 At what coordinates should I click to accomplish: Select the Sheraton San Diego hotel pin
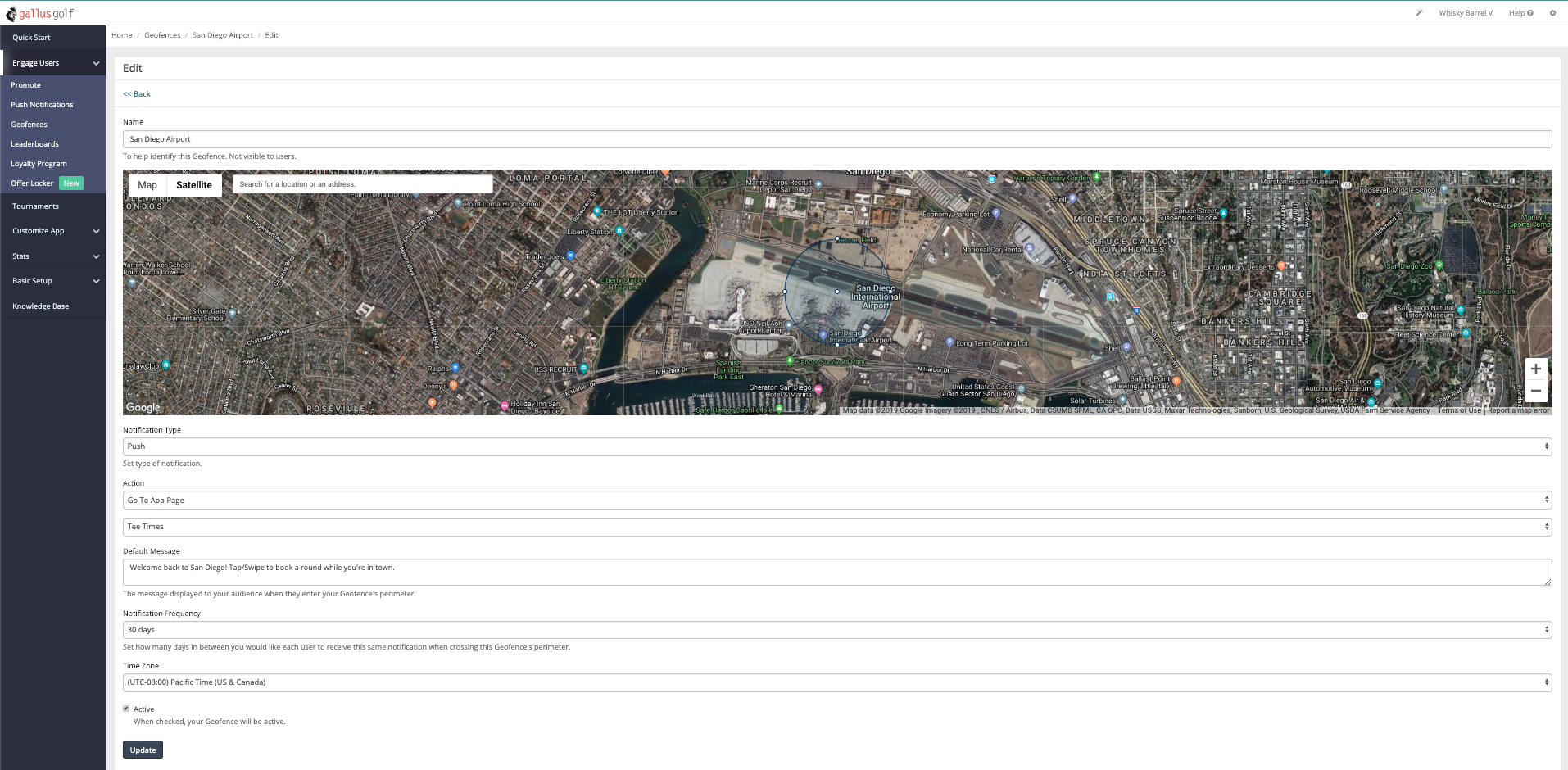pos(818,389)
